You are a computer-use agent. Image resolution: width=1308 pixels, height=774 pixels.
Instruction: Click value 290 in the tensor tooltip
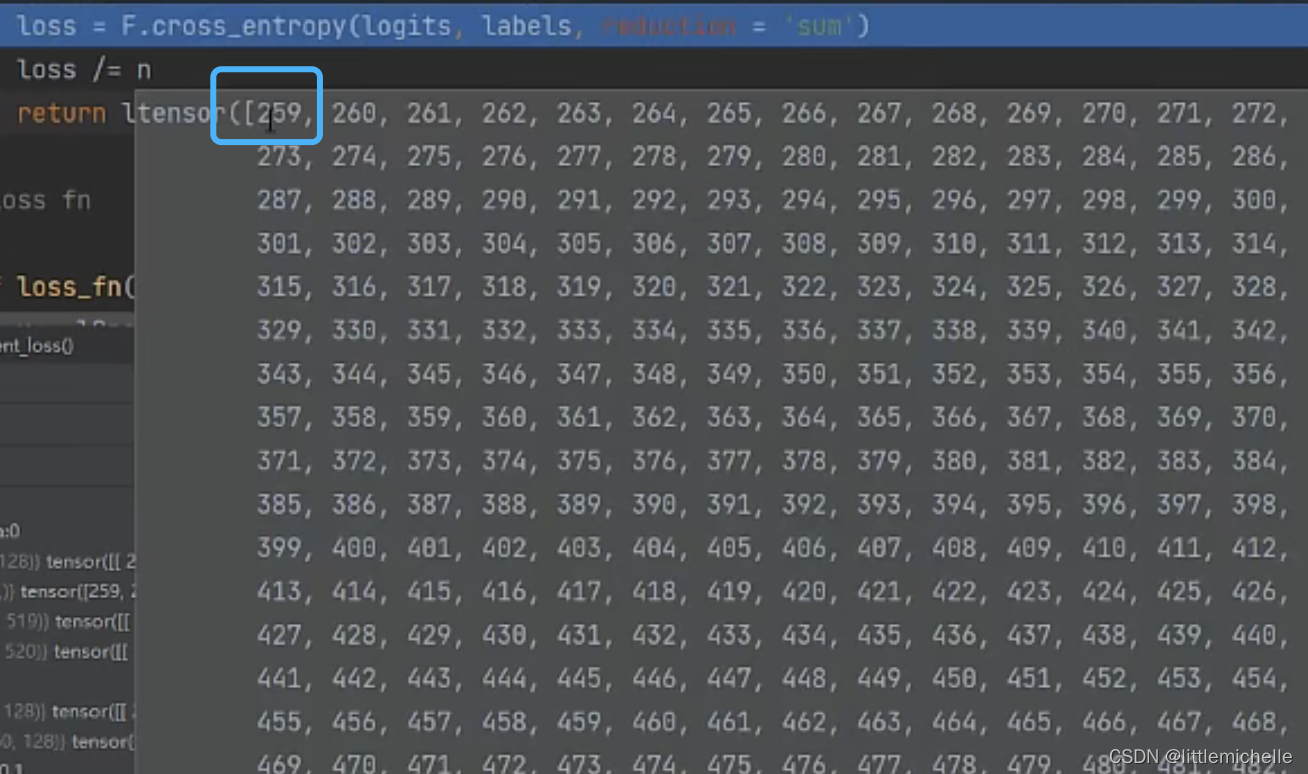(504, 200)
